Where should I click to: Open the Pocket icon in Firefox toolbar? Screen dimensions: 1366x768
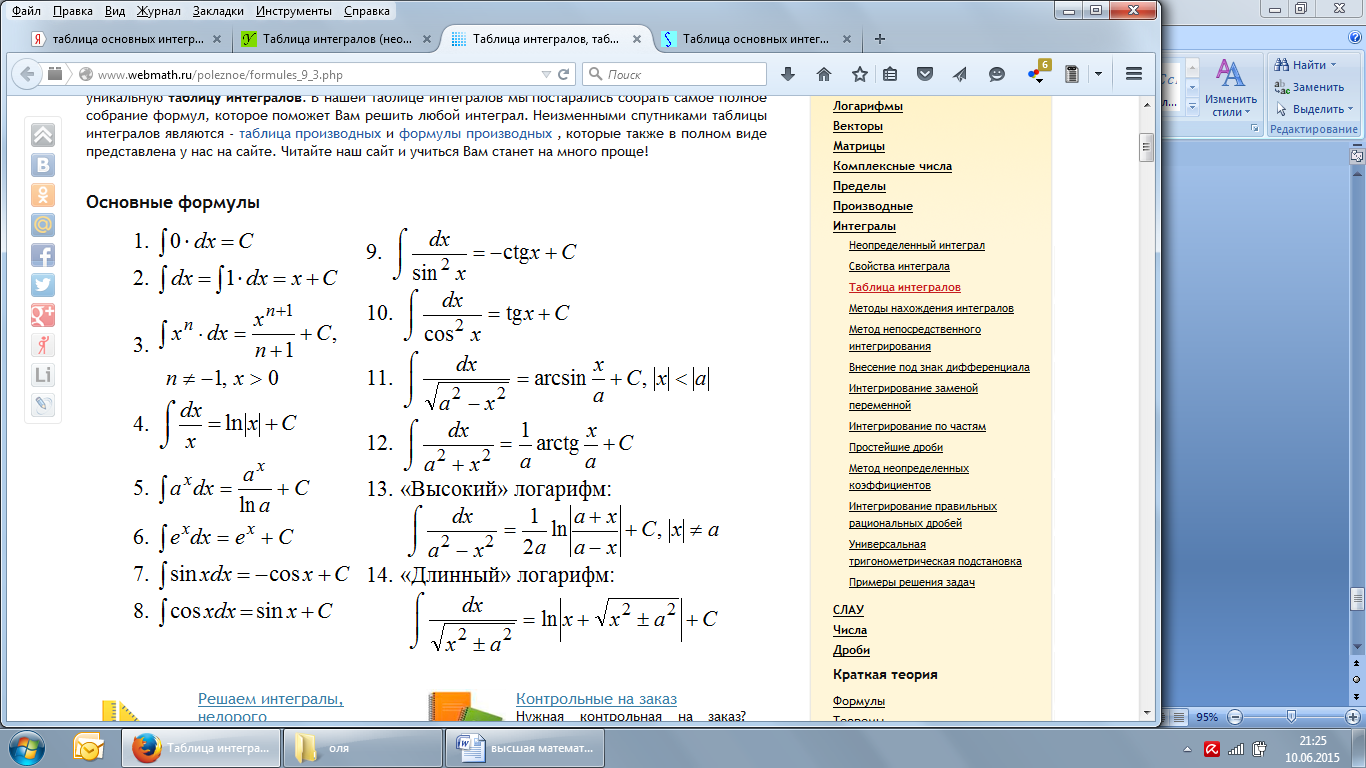tap(925, 74)
